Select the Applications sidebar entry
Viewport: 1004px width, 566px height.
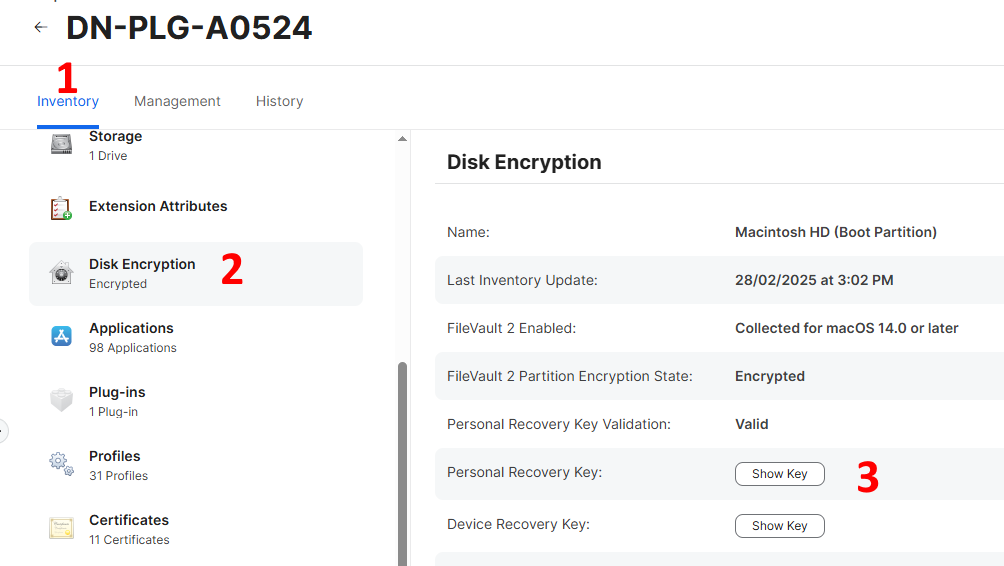[x=131, y=337]
